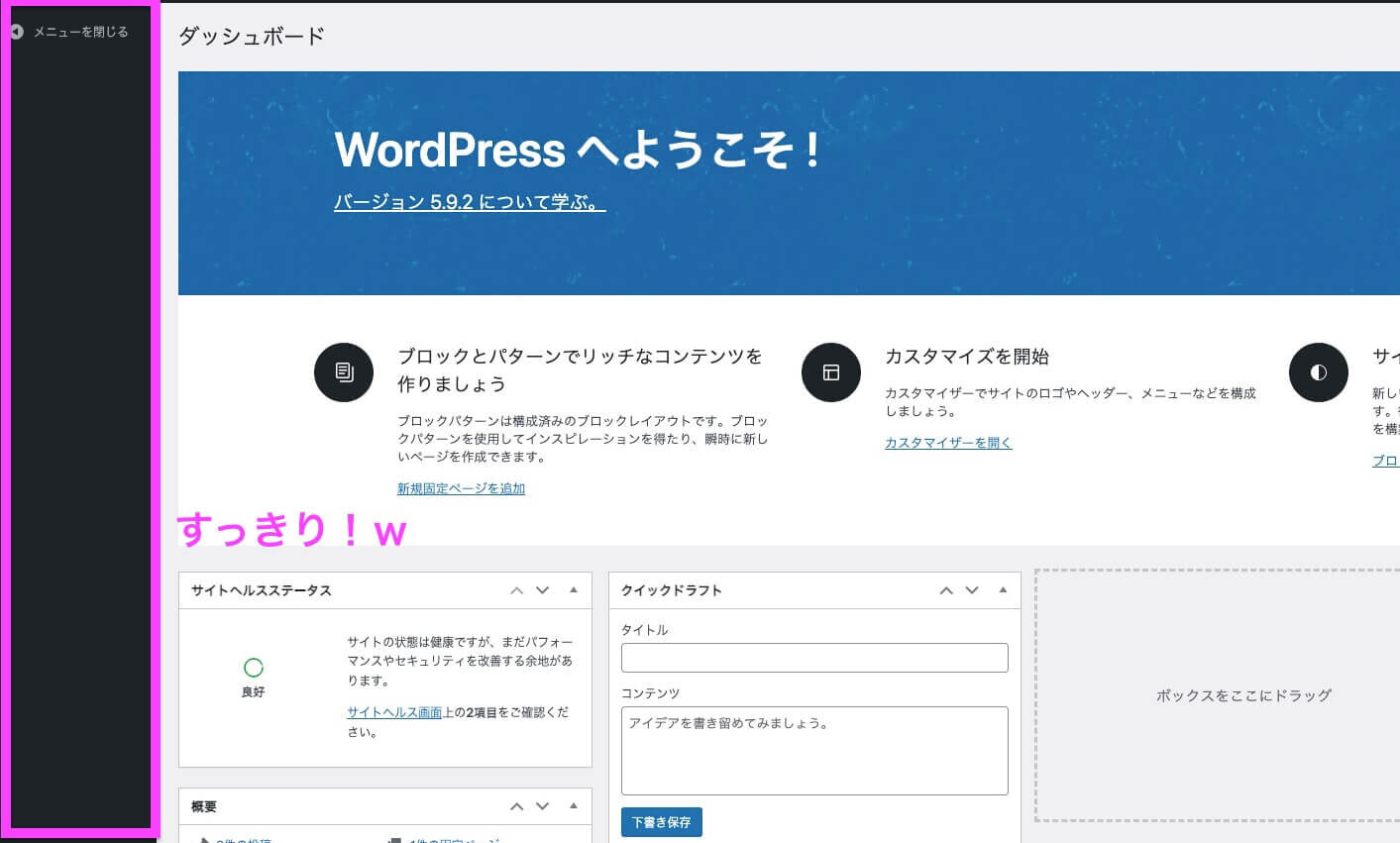
Task: Click the customize layout circle icon
Action: (831, 372)
